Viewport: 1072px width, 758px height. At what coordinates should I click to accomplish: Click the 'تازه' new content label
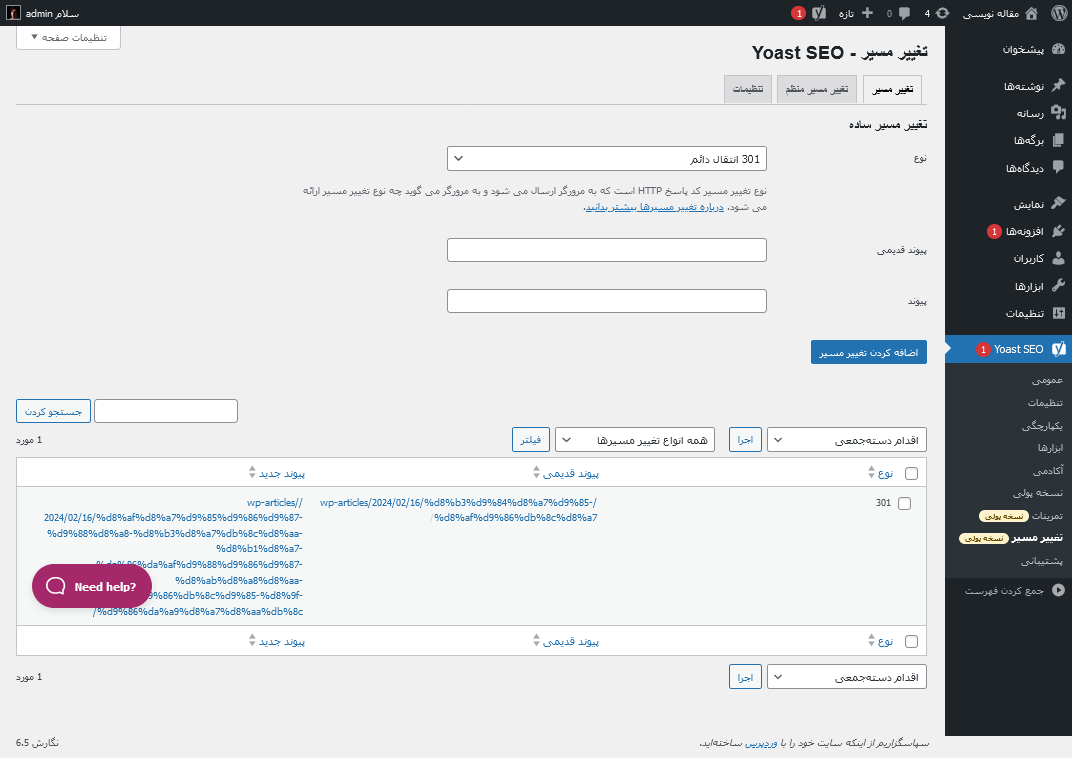(846, 13)
